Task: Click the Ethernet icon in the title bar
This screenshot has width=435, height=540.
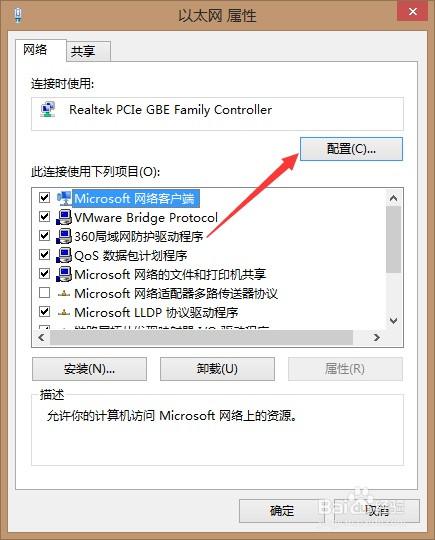Action: (18, 15)
